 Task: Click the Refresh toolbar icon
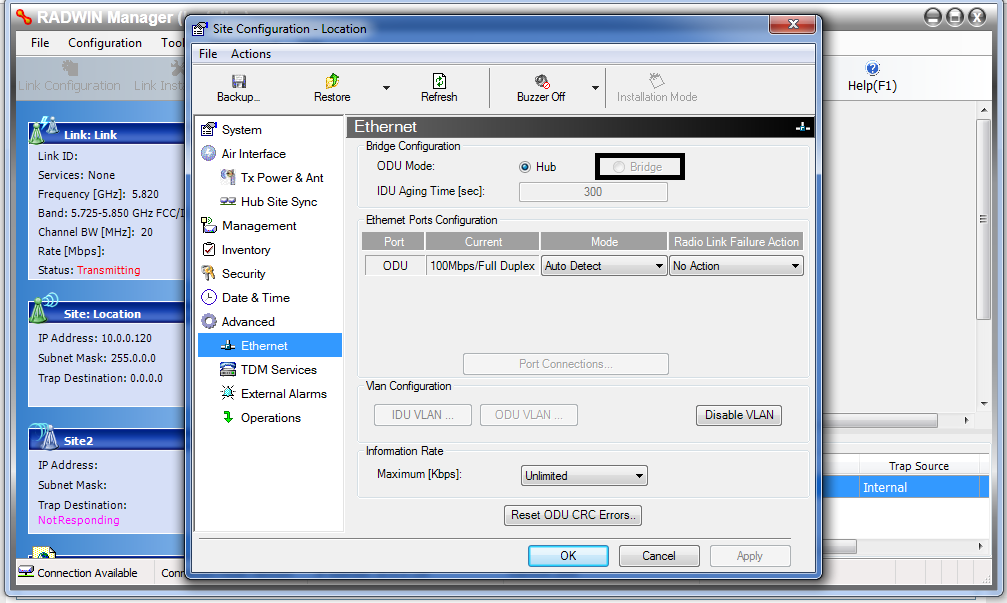(x=439, y=81)
